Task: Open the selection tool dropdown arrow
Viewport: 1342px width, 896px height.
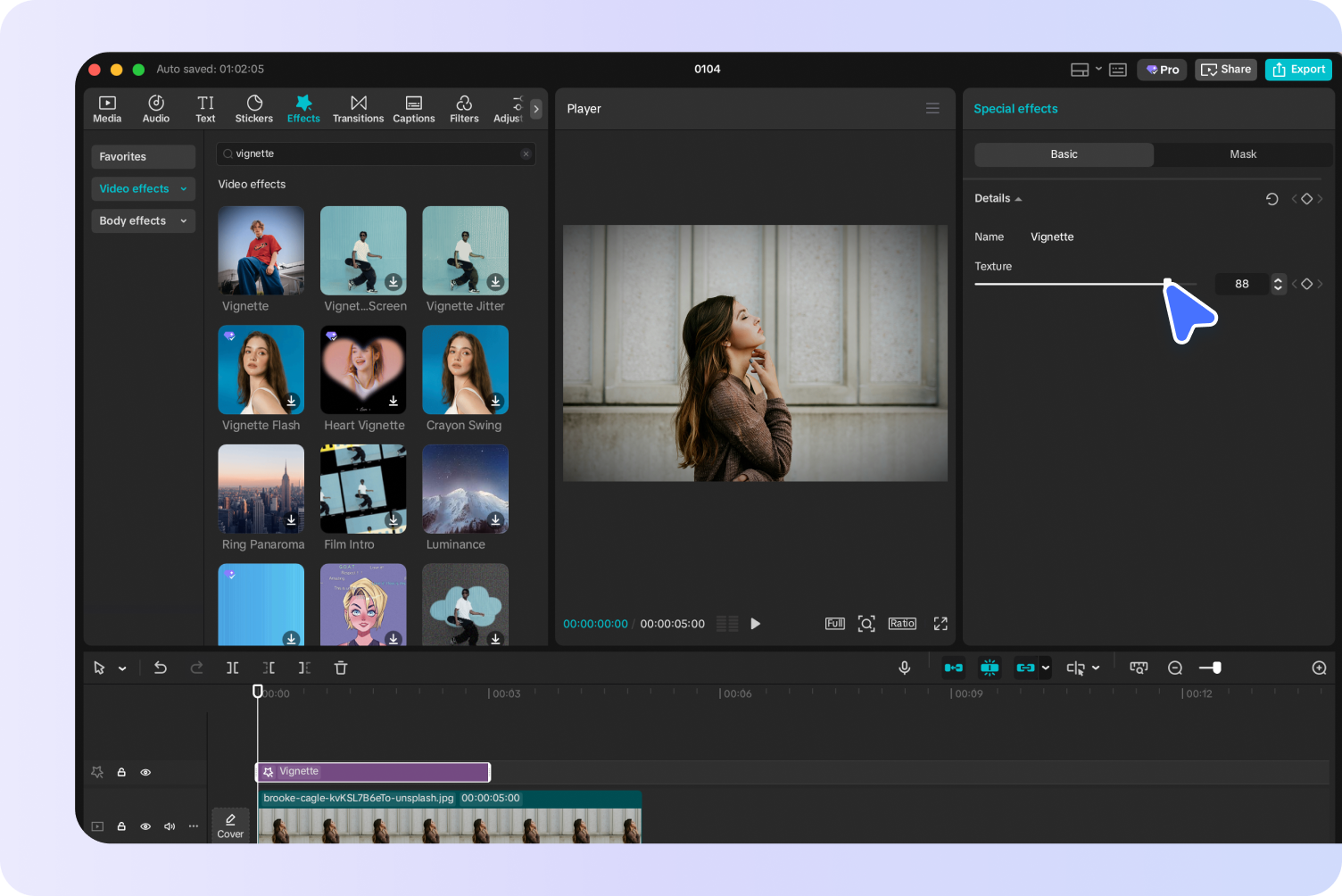Action: (120, 667)
